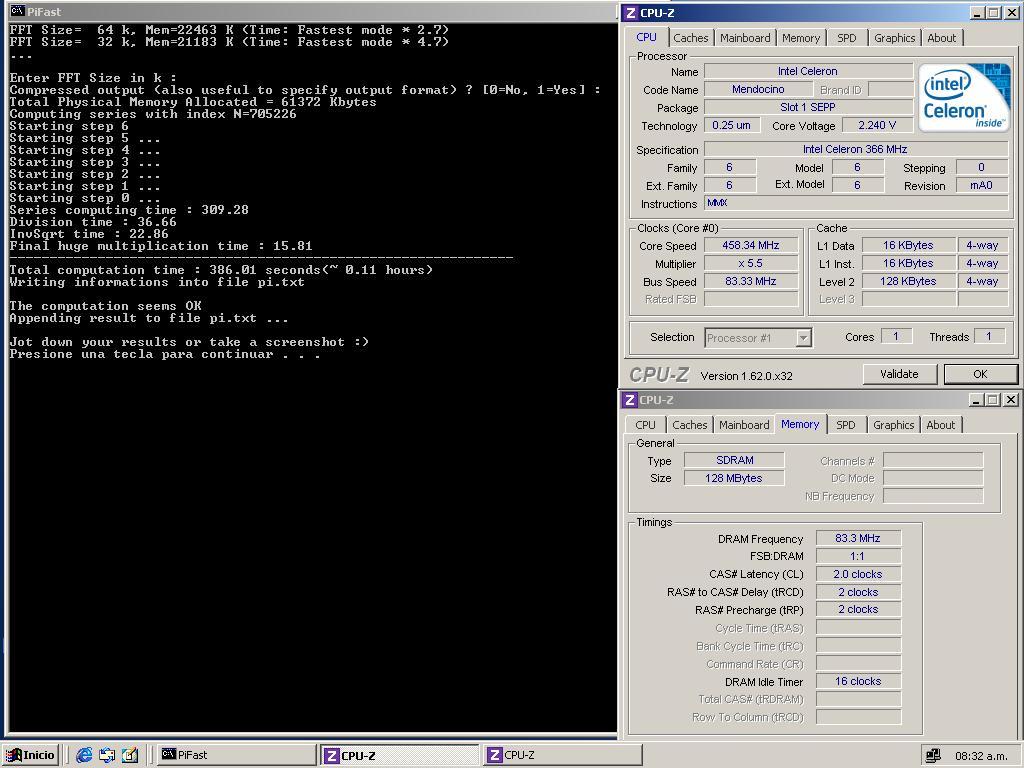Click the taskbar clock 08:32 a.m.
The height and width of the screenshot is (768, 1024).
[x=980, y=756]
